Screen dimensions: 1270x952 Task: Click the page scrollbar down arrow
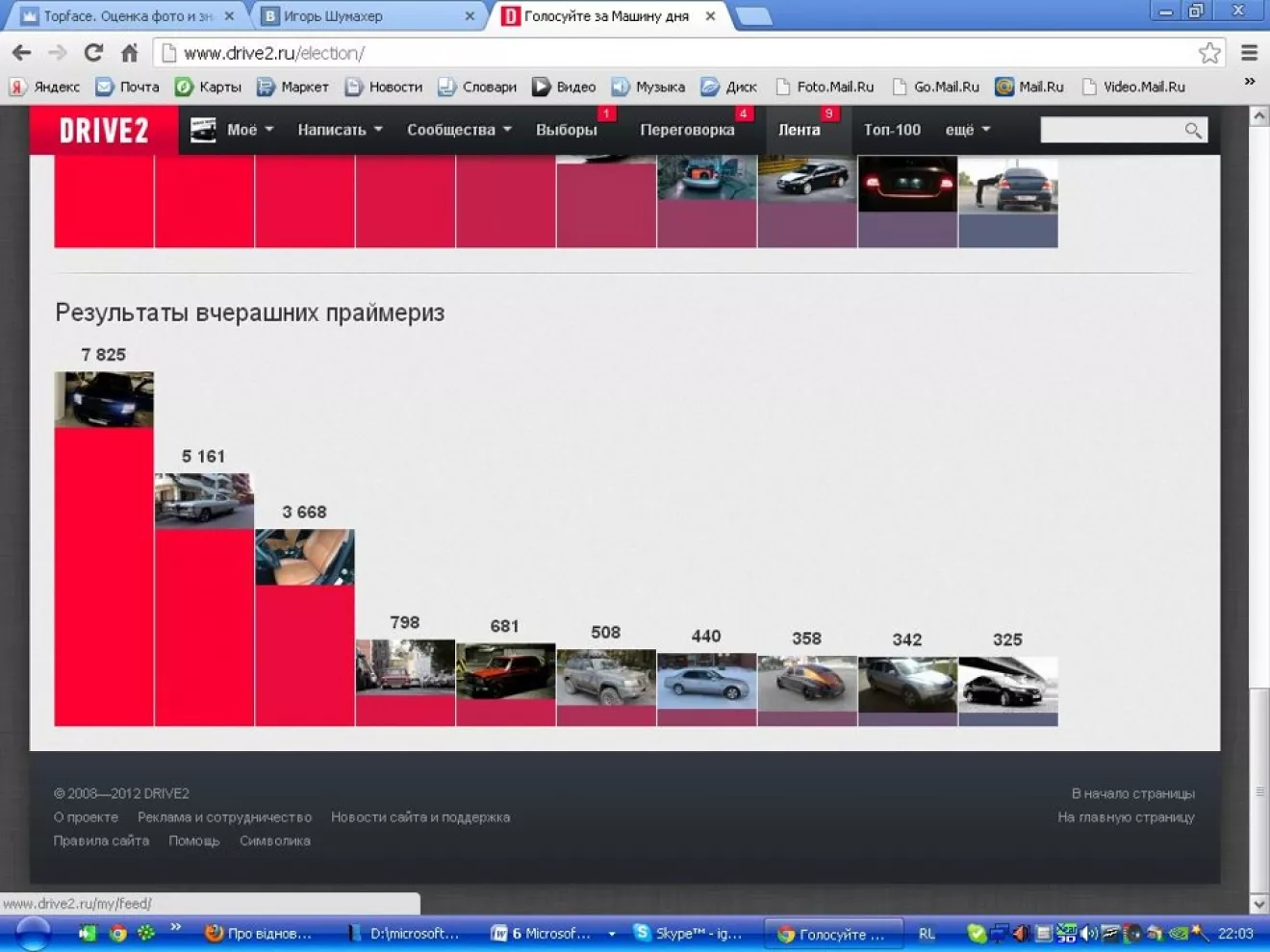1258,904
